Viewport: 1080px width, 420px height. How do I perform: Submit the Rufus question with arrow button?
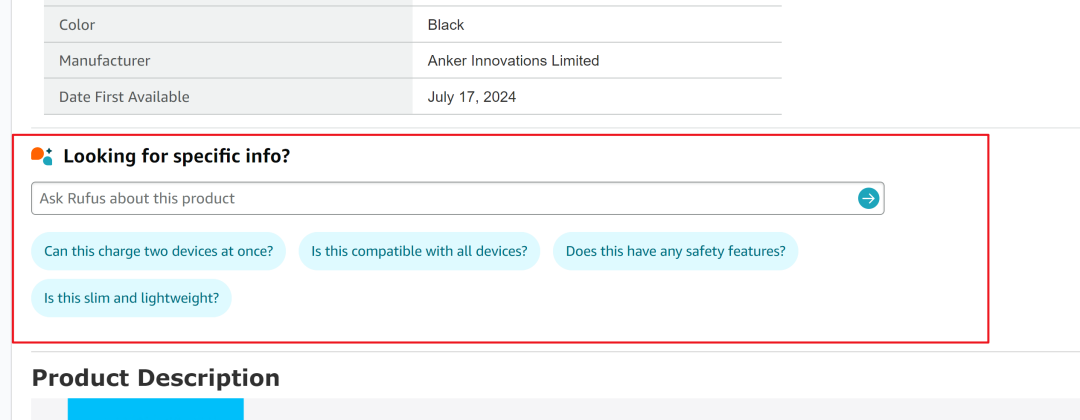(x=869, y=198)
